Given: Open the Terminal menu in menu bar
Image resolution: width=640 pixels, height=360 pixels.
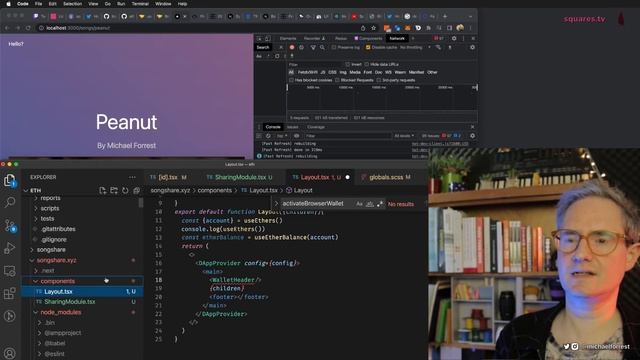Looking at the screenshot, I should coord(140,4).
